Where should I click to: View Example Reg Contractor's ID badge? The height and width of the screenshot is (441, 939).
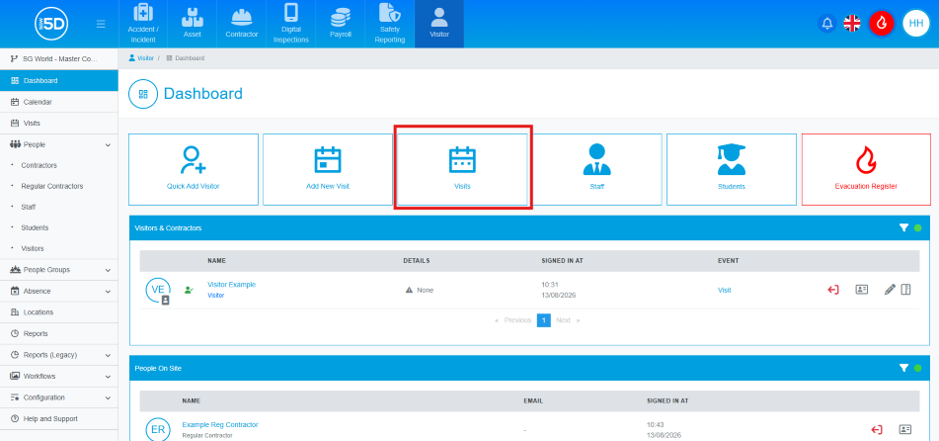(x=905, y=430)
